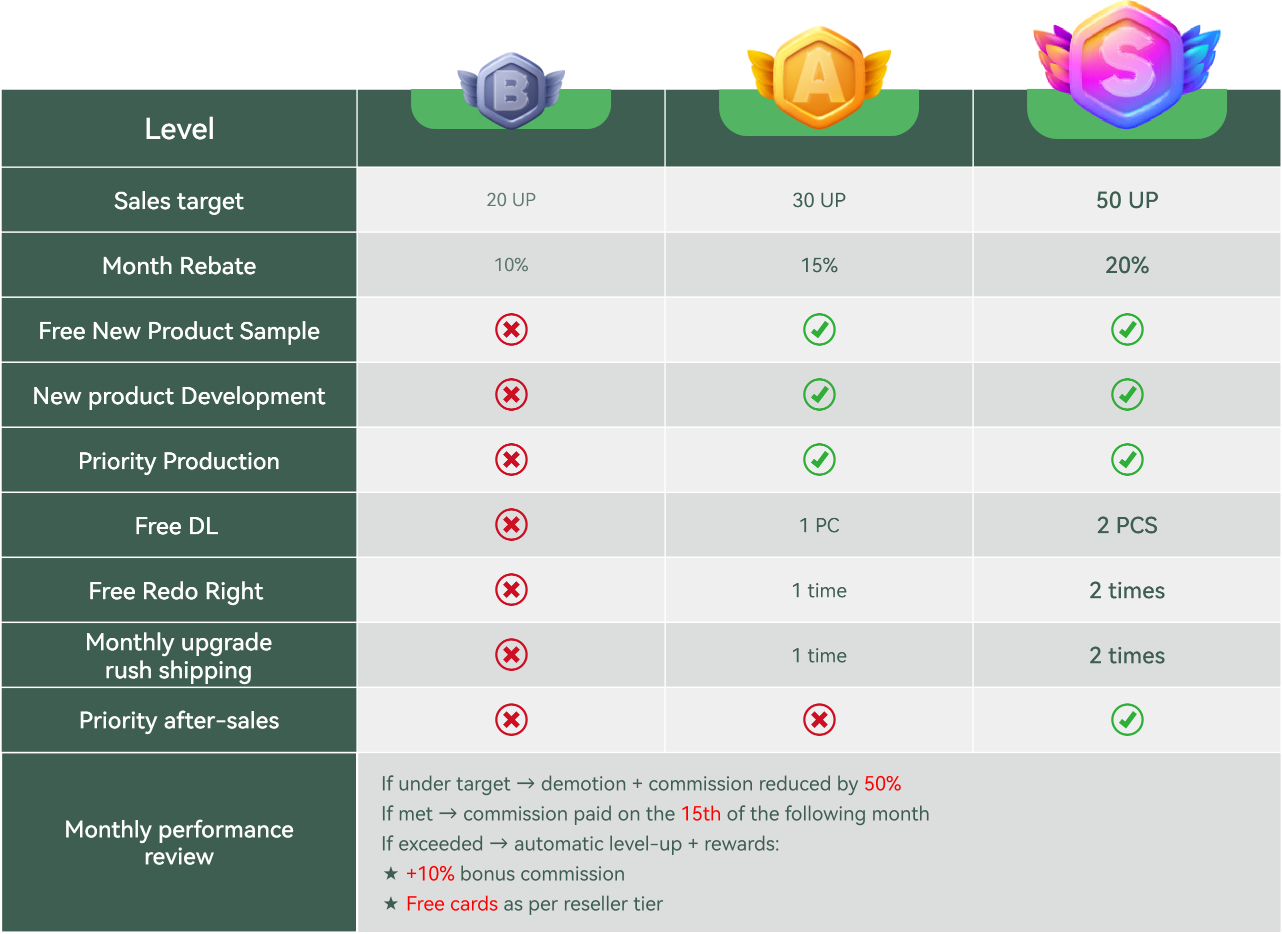This screenshot has width=1282, height=934.
Task: Click B level Free Redo Right red X
Action: coord(511,590)
